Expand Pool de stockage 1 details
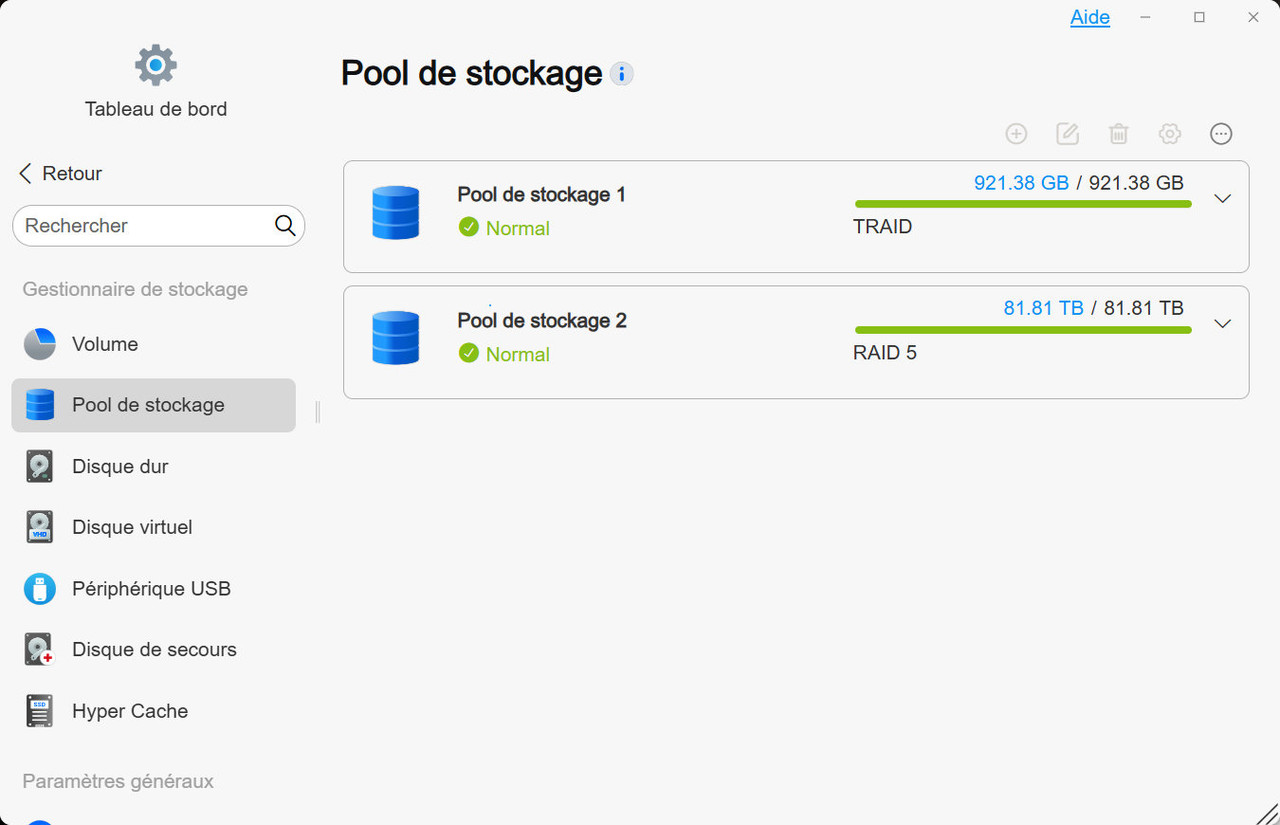The image size is (1280, 825). coord(1222,199)
